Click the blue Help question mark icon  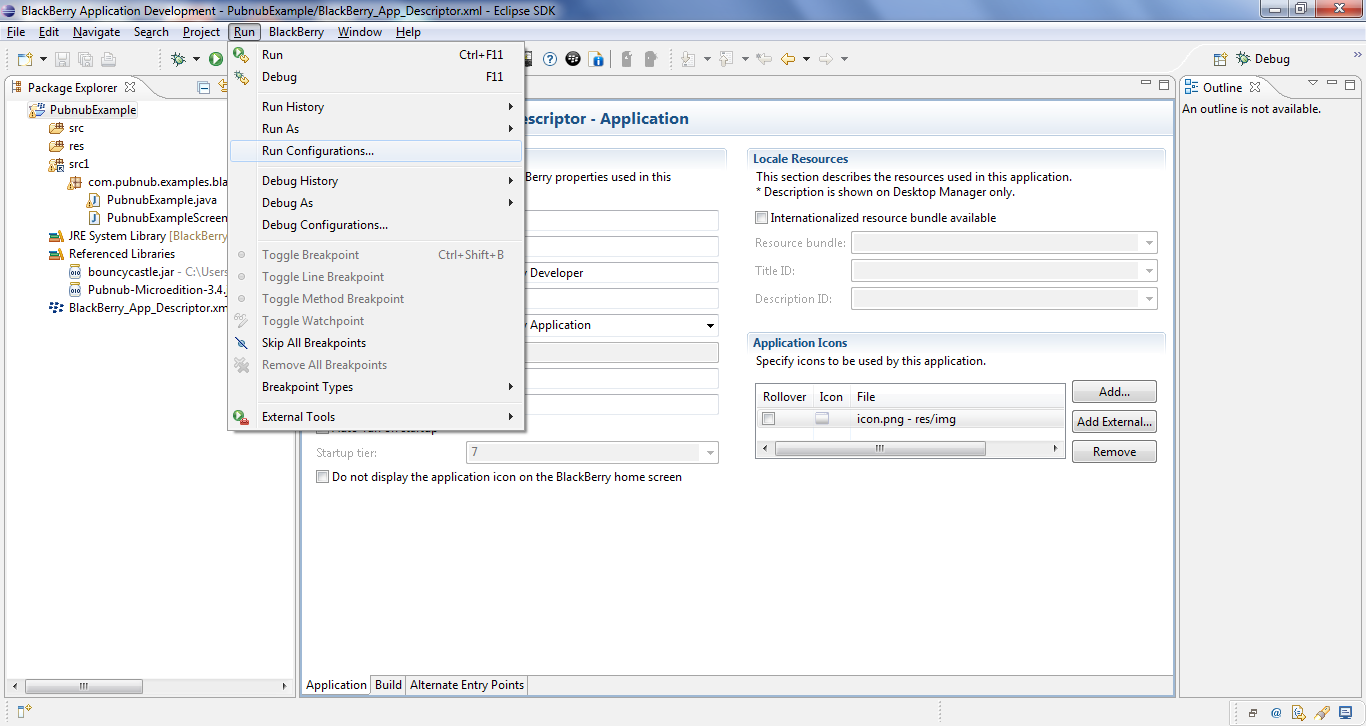549,59
